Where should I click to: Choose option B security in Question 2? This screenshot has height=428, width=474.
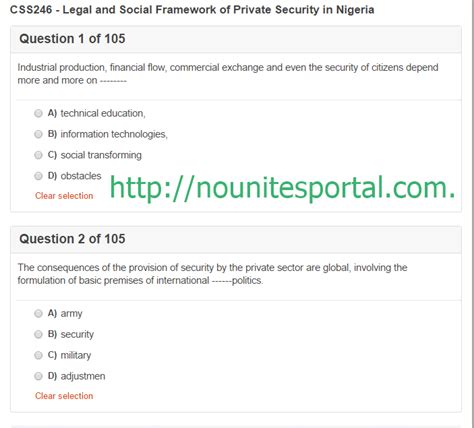tap(38, 334)
